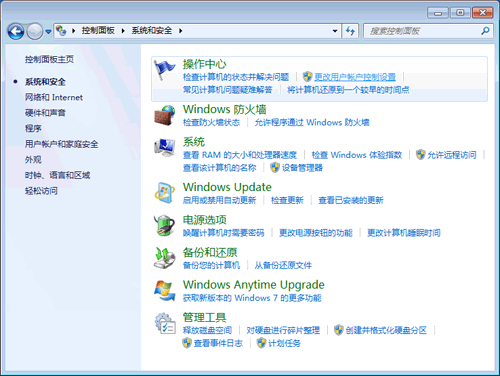Click the Backup and Restore icon
The height and width of the screenshot is (376, 500).
[x=164, y=258]
